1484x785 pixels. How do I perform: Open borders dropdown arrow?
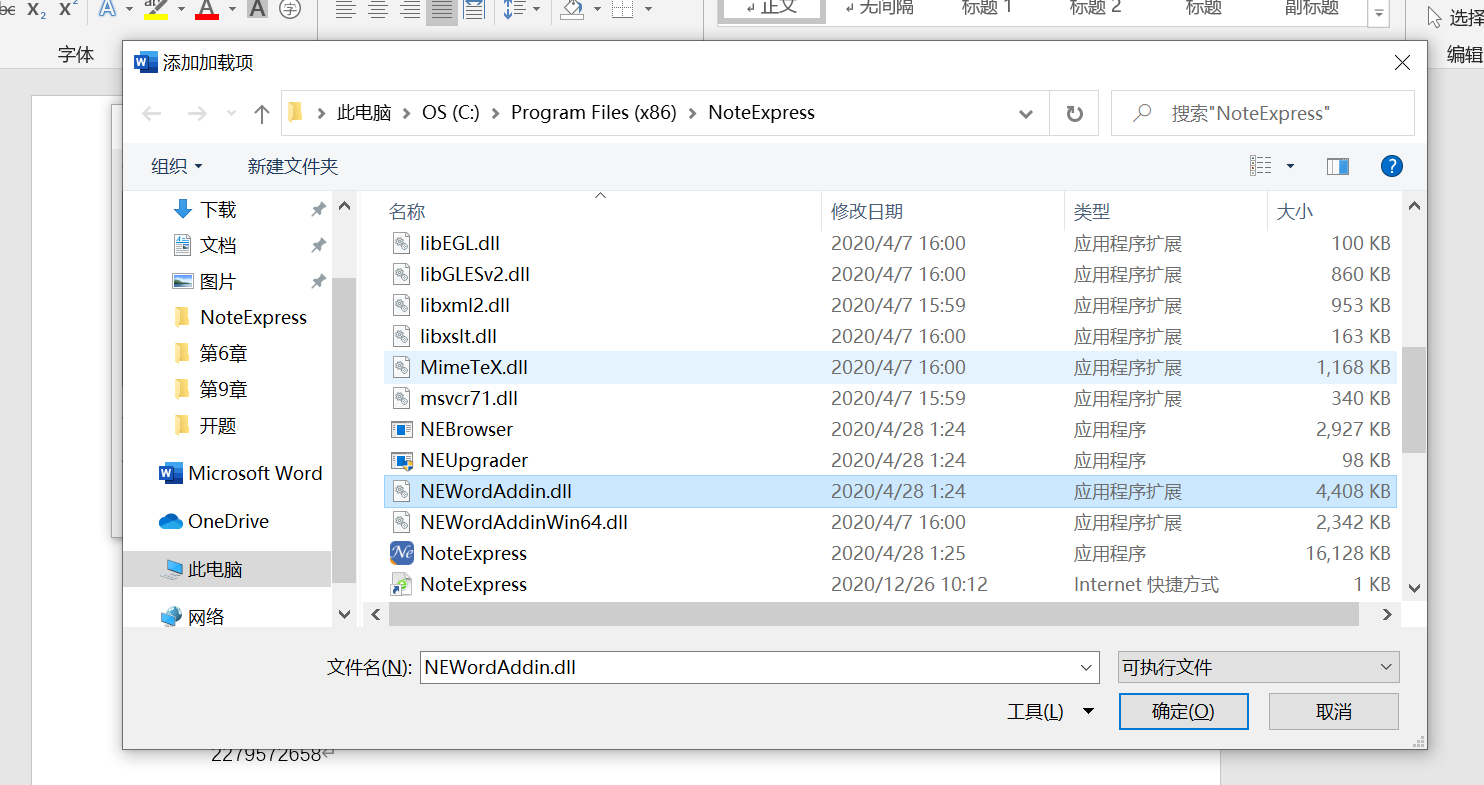pyautogui.click(x=647, y=9)
